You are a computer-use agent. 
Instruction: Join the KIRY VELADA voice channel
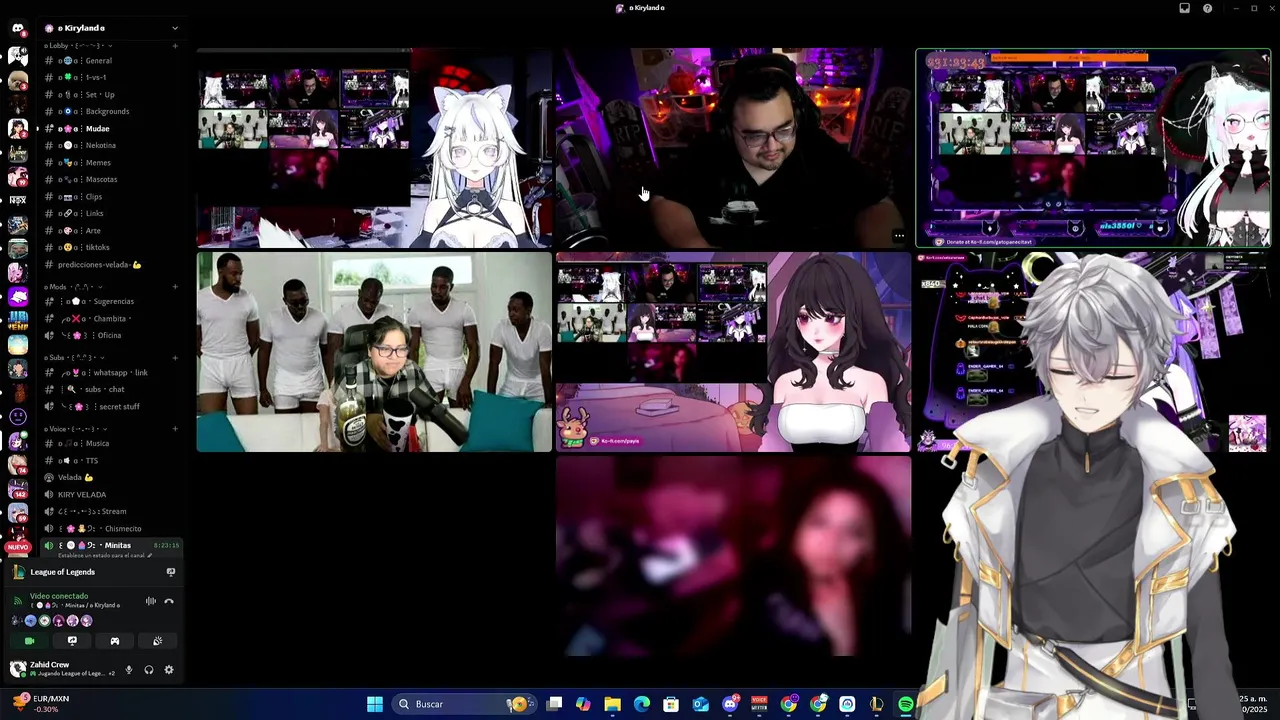pos(110,494)
